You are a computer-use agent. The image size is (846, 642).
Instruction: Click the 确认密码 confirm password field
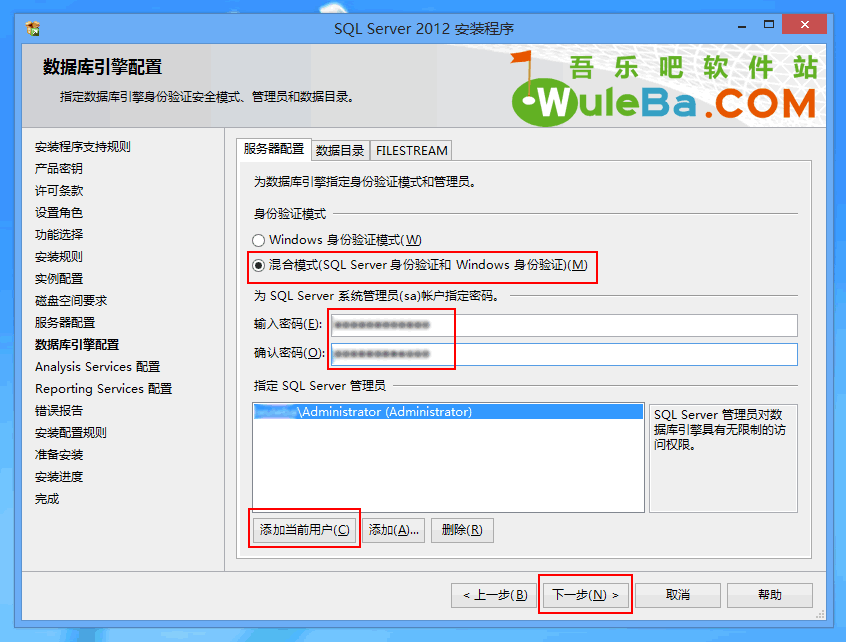[564, 354]
